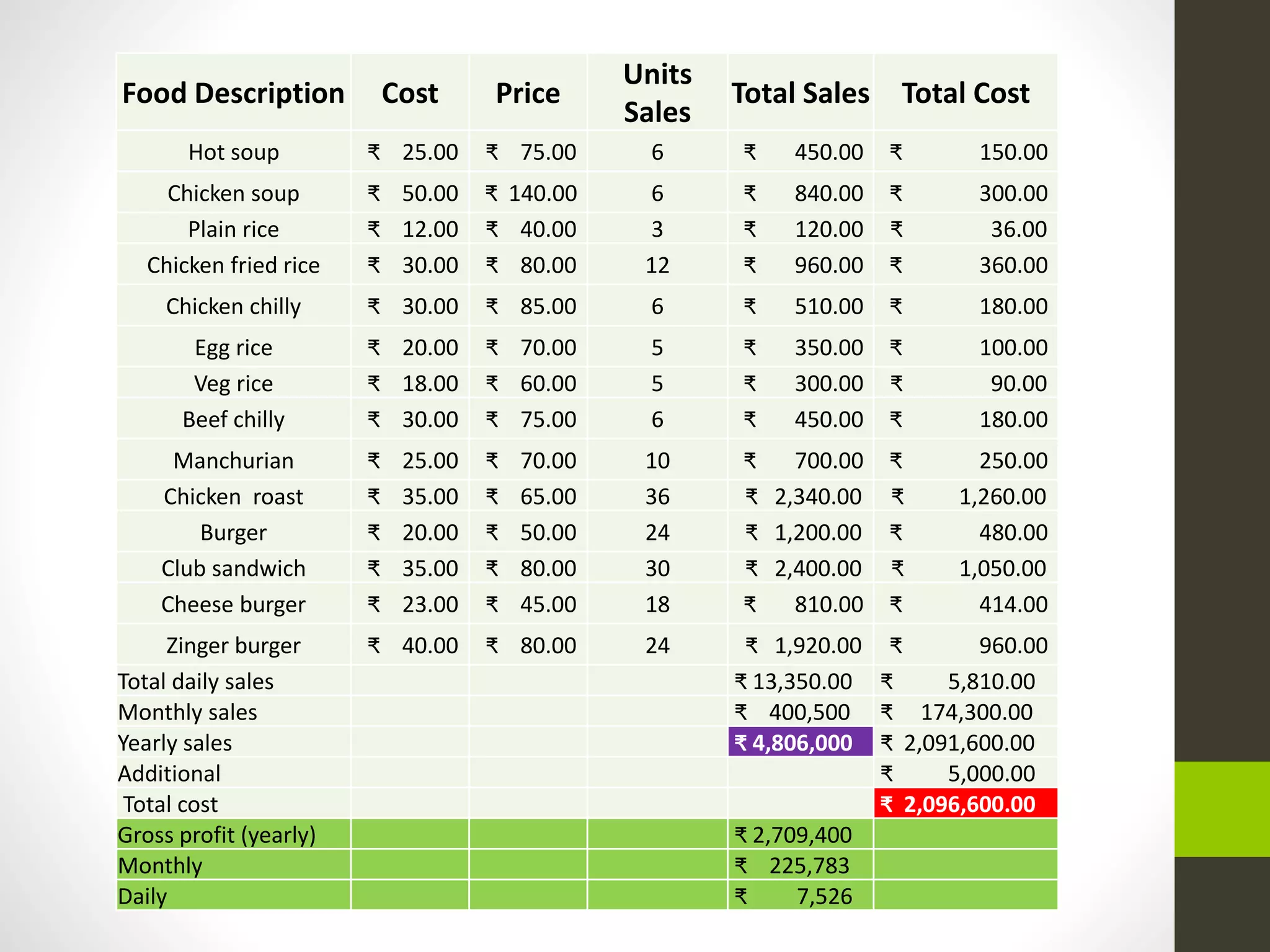Select the 'Manchurian' cell
This screenshot has height=952, width=1270.
coord(234,461)
